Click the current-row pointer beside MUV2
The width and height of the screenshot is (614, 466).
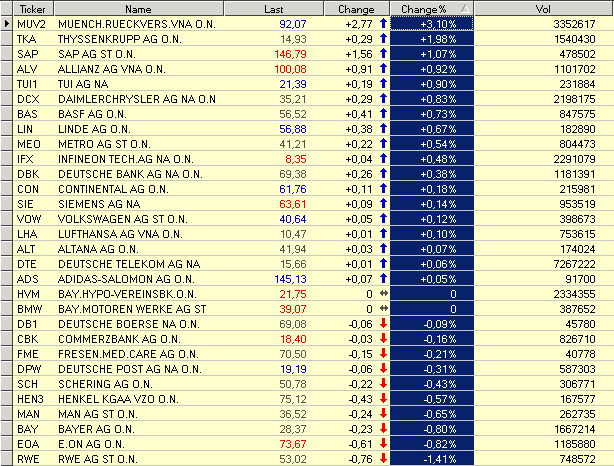(7, 24)
